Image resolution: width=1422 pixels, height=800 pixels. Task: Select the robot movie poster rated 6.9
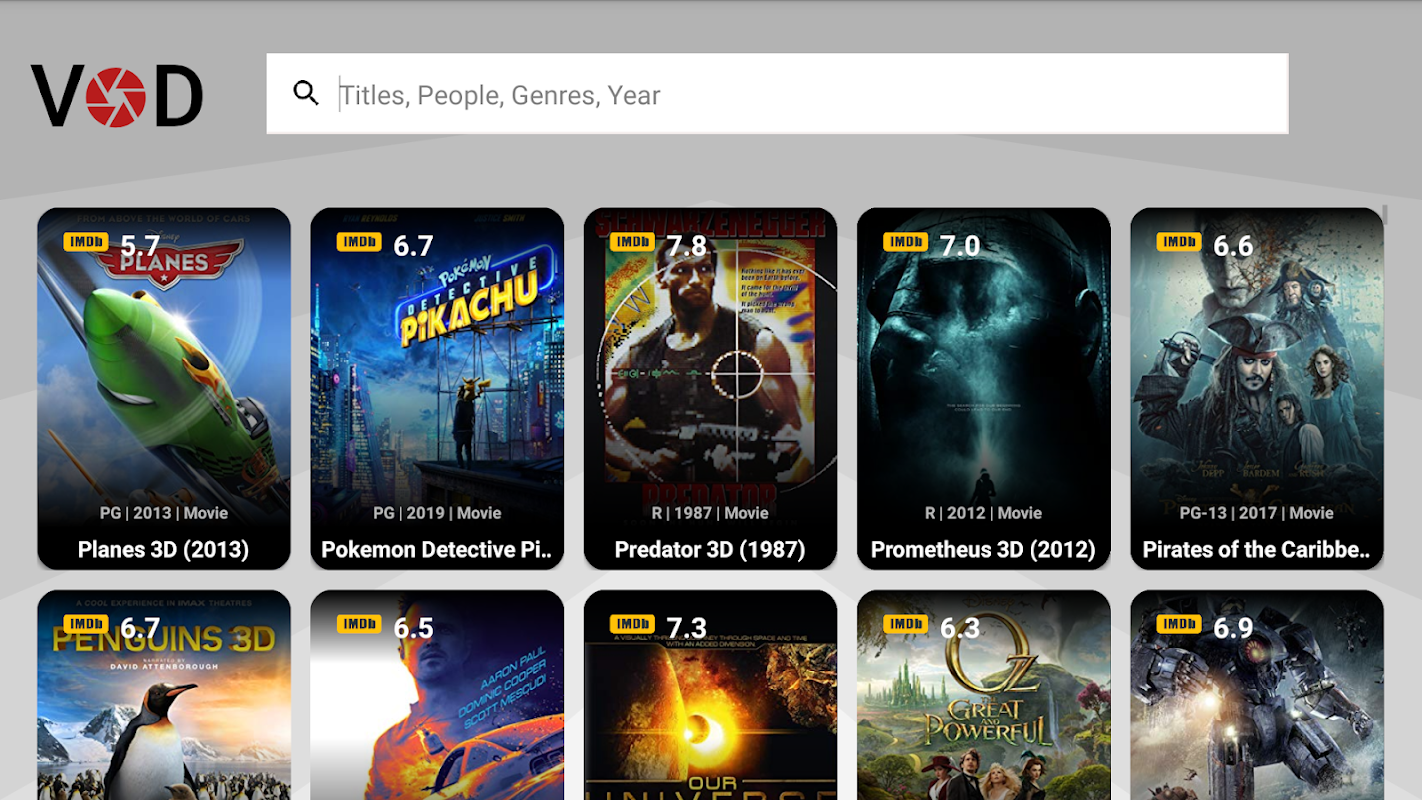click(x=1257, y=695)
